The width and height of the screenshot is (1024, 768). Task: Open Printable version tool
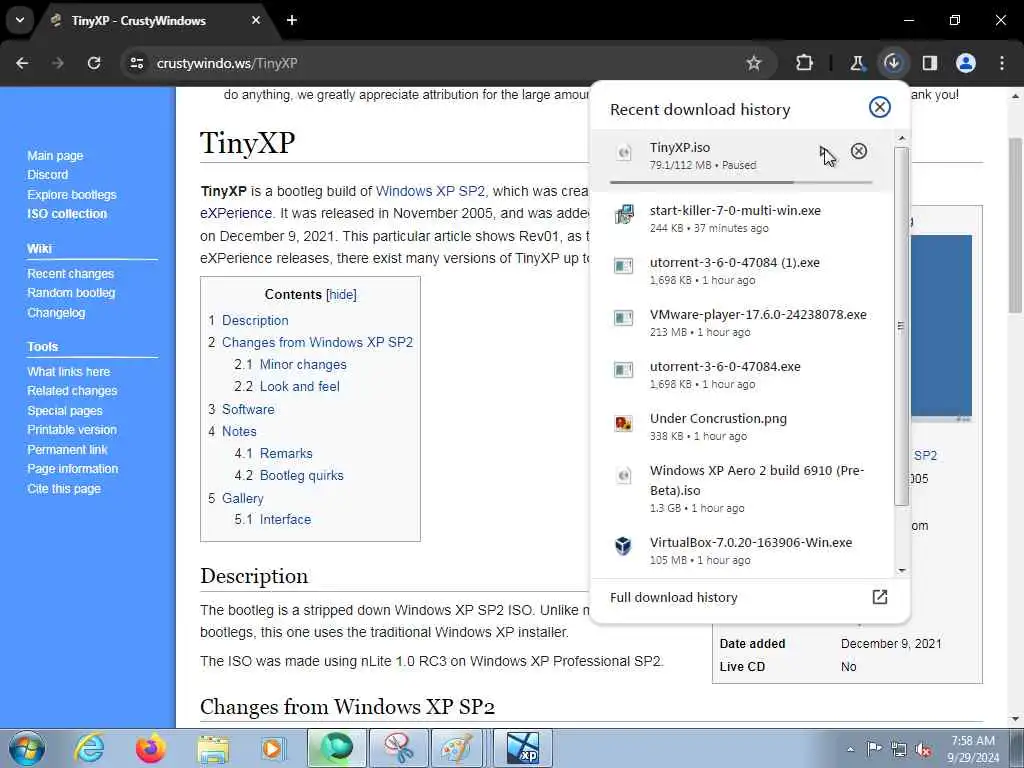[72, 430]
